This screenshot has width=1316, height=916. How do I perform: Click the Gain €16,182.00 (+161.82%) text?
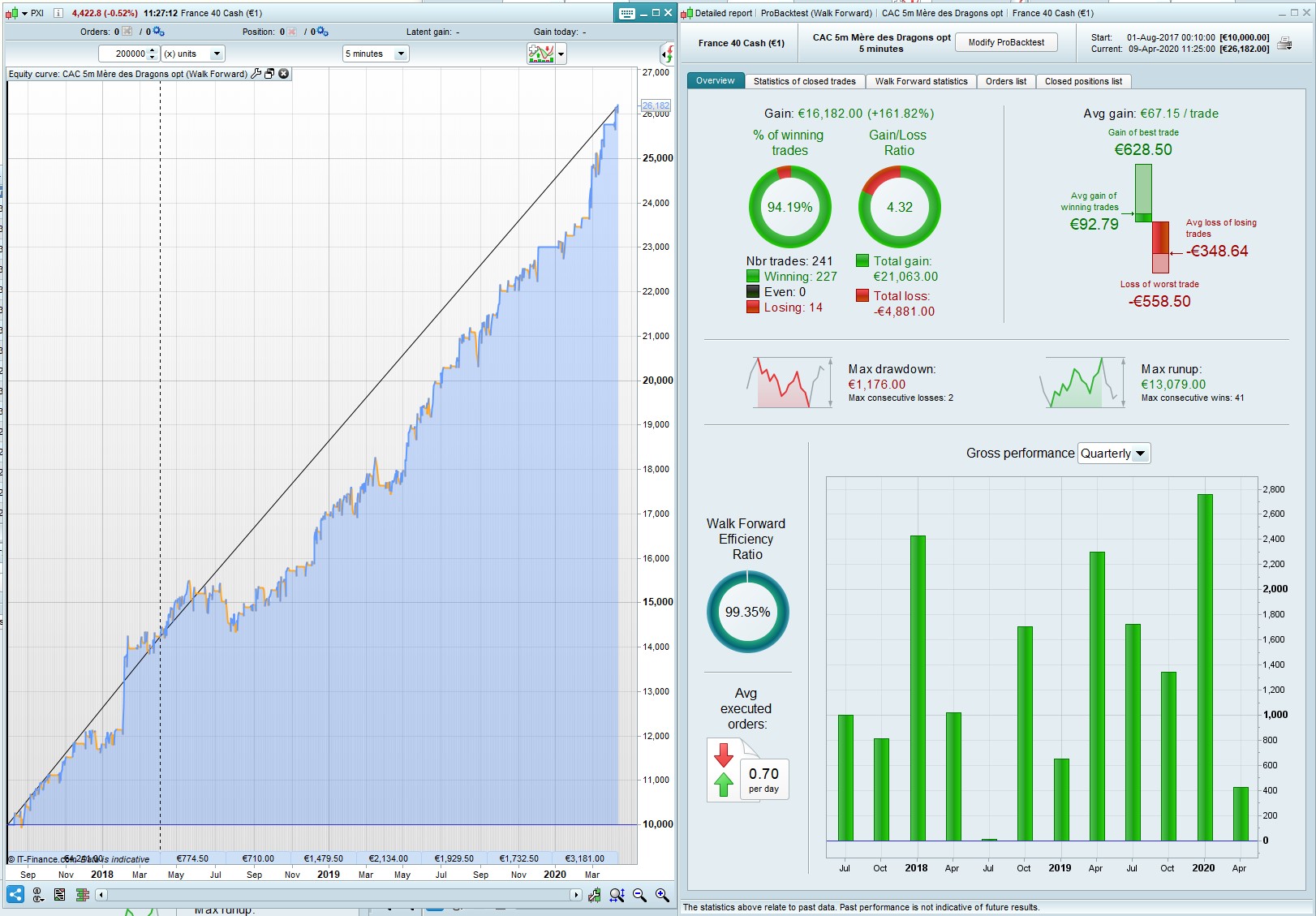849,114
